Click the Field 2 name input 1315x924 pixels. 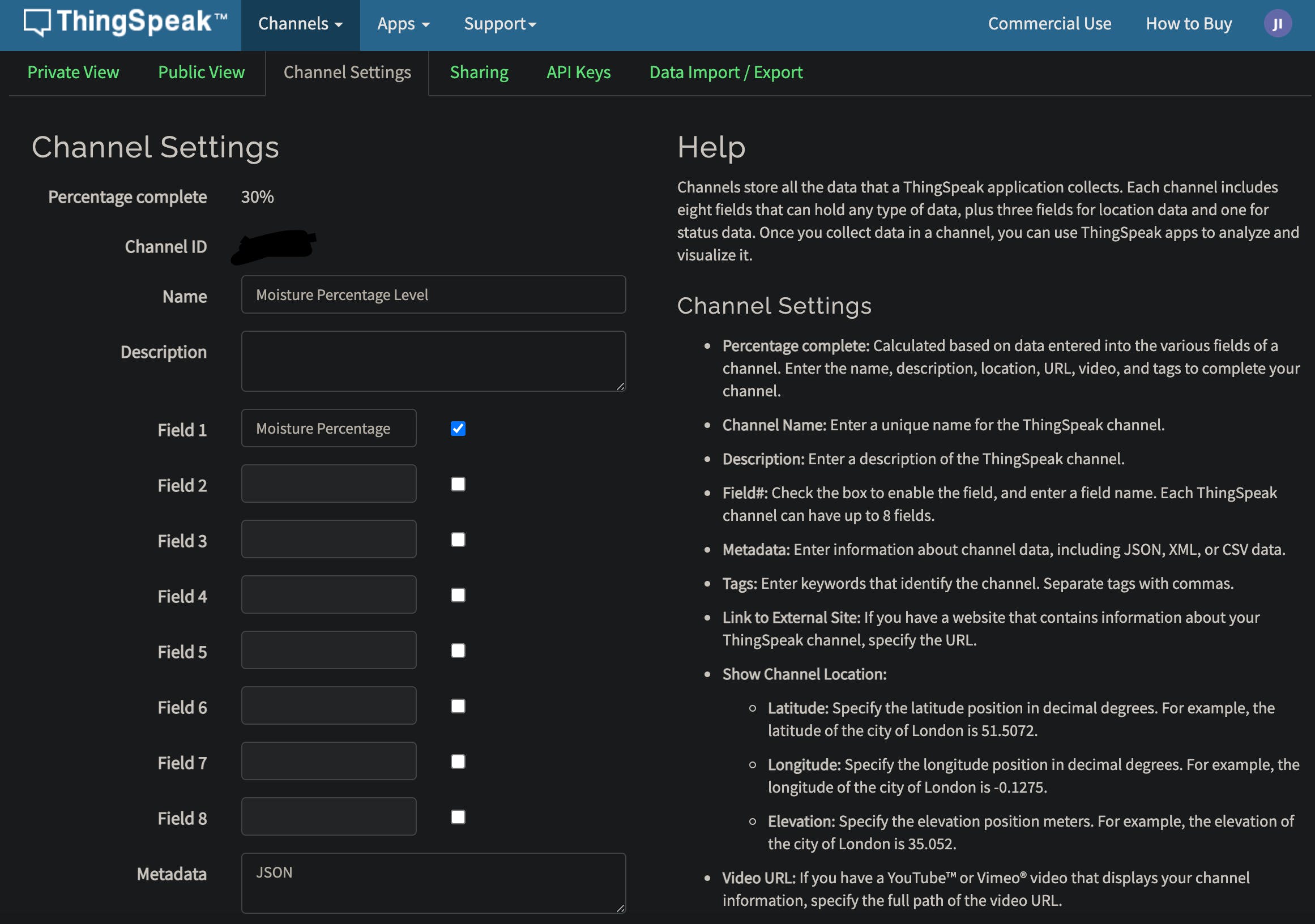click(x=328, y=484)
